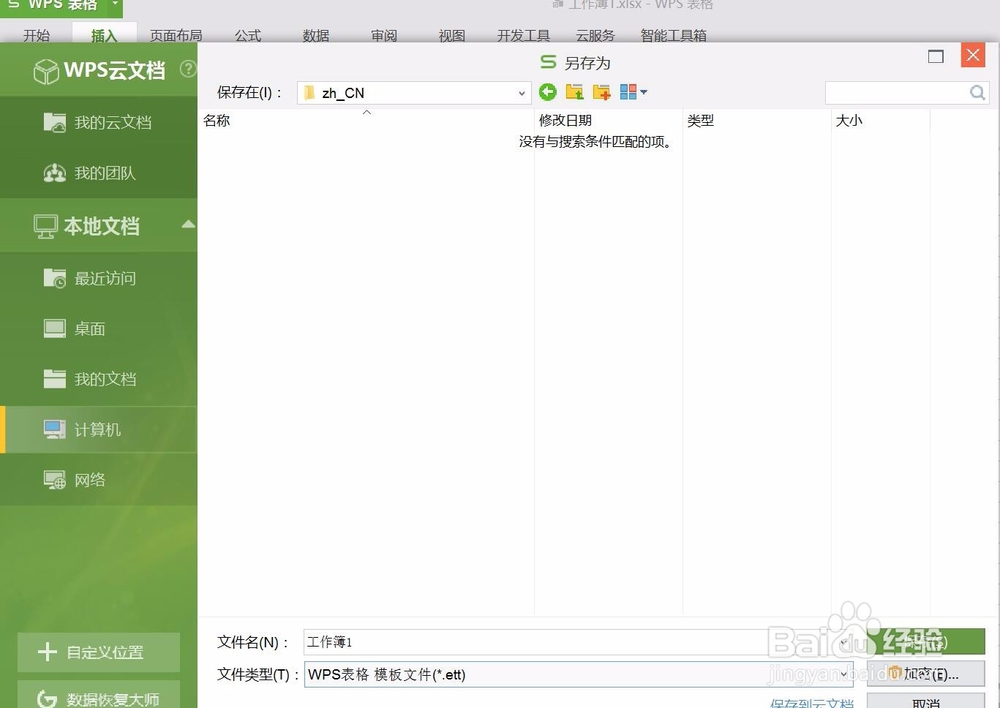Open the 审阅 ribbon tab

384,35
